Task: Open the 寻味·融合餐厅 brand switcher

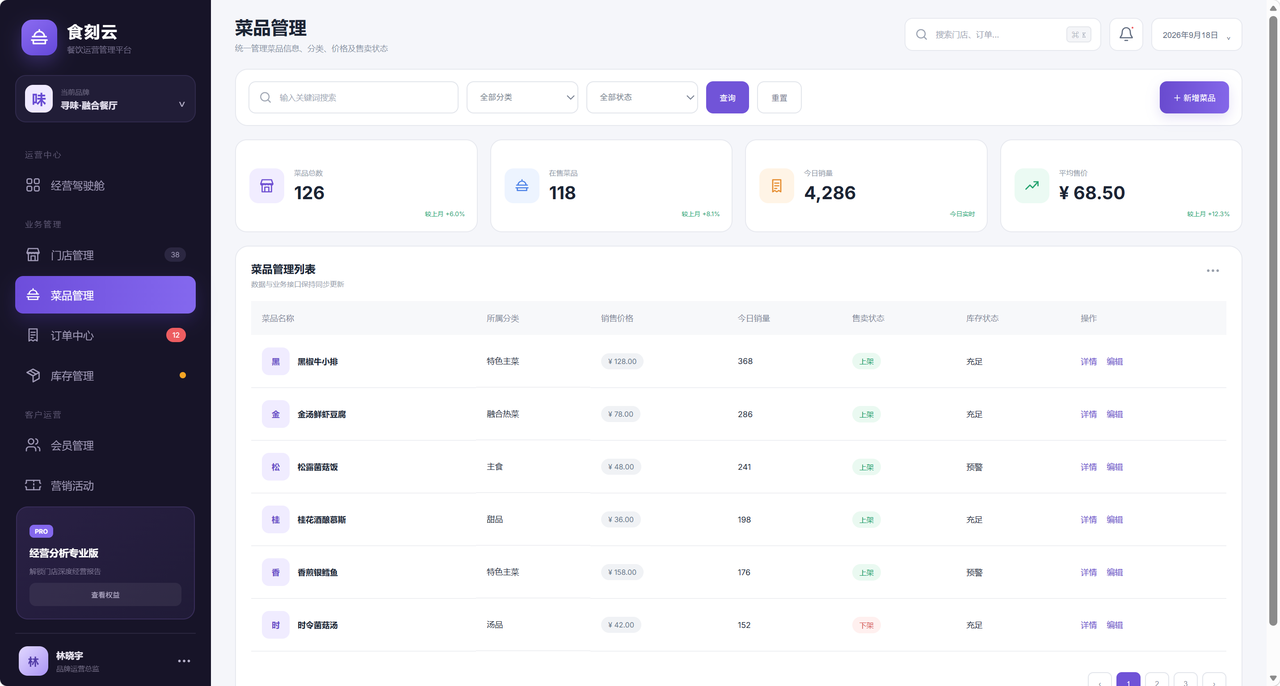Action: [x=105, y=99]
